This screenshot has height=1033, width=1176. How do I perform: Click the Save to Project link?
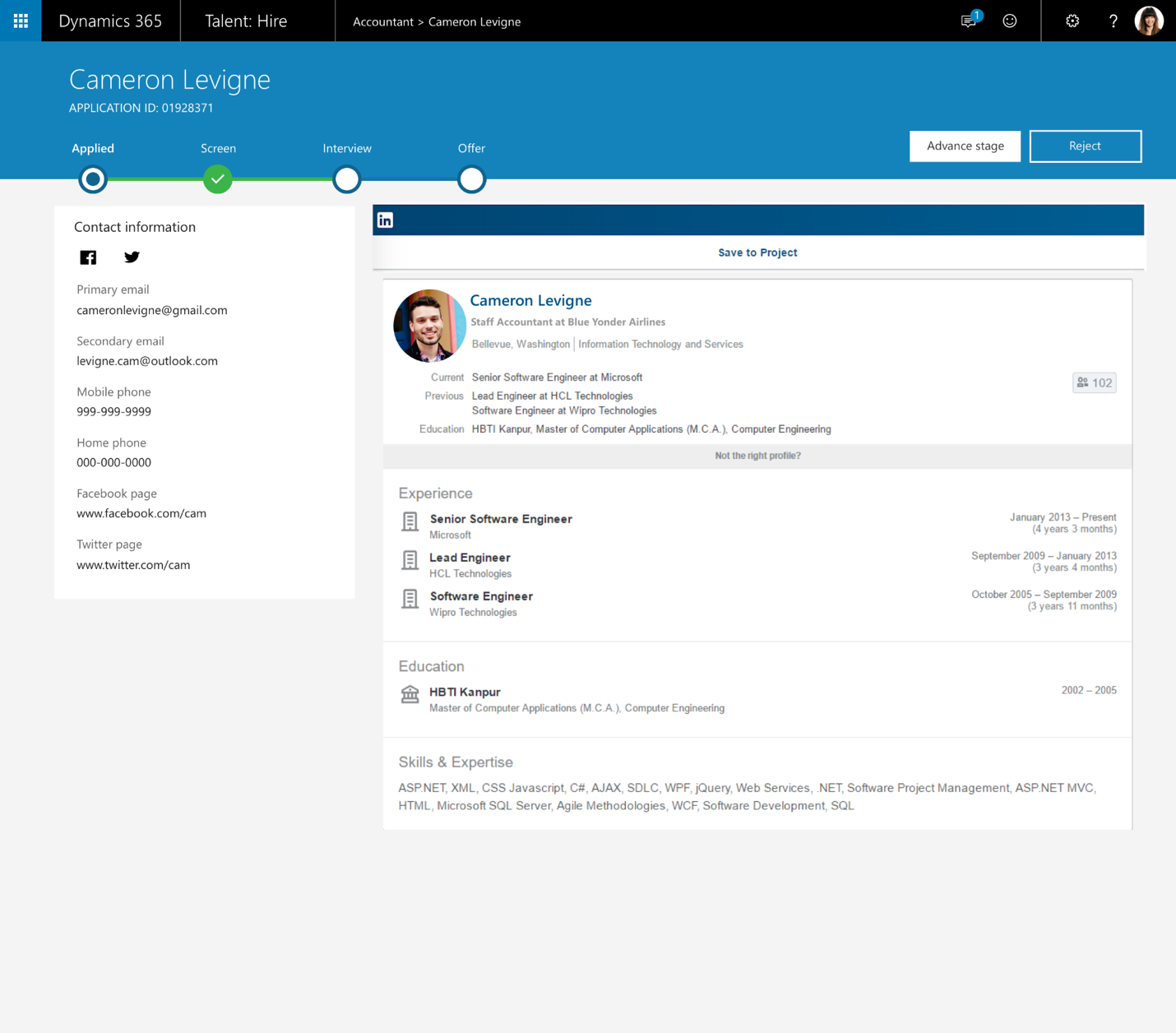coord(757,252)
